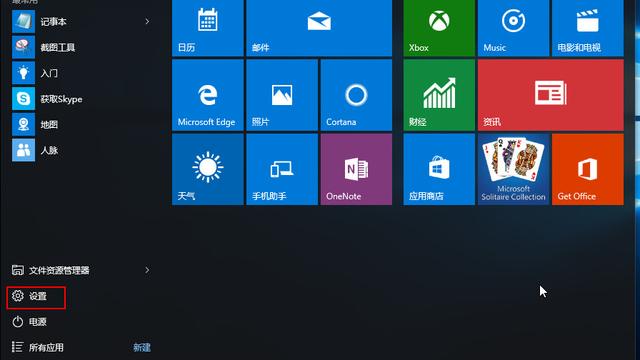The width and height of the screenshot is (640, 360).
Task: Open the 应用商店 store tile
Action: [439, 169]
